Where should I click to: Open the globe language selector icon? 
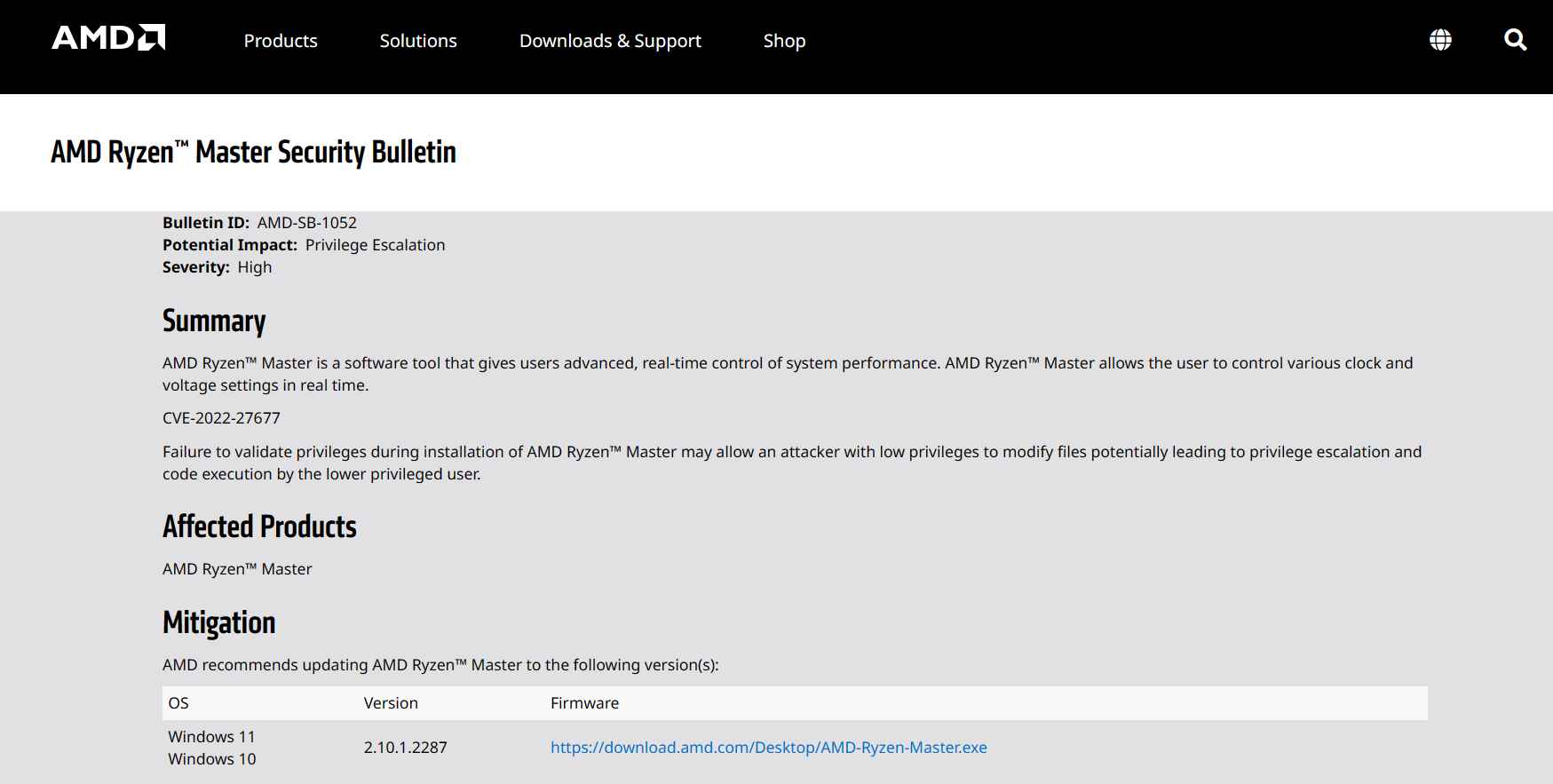click(x=1440, y=40)
